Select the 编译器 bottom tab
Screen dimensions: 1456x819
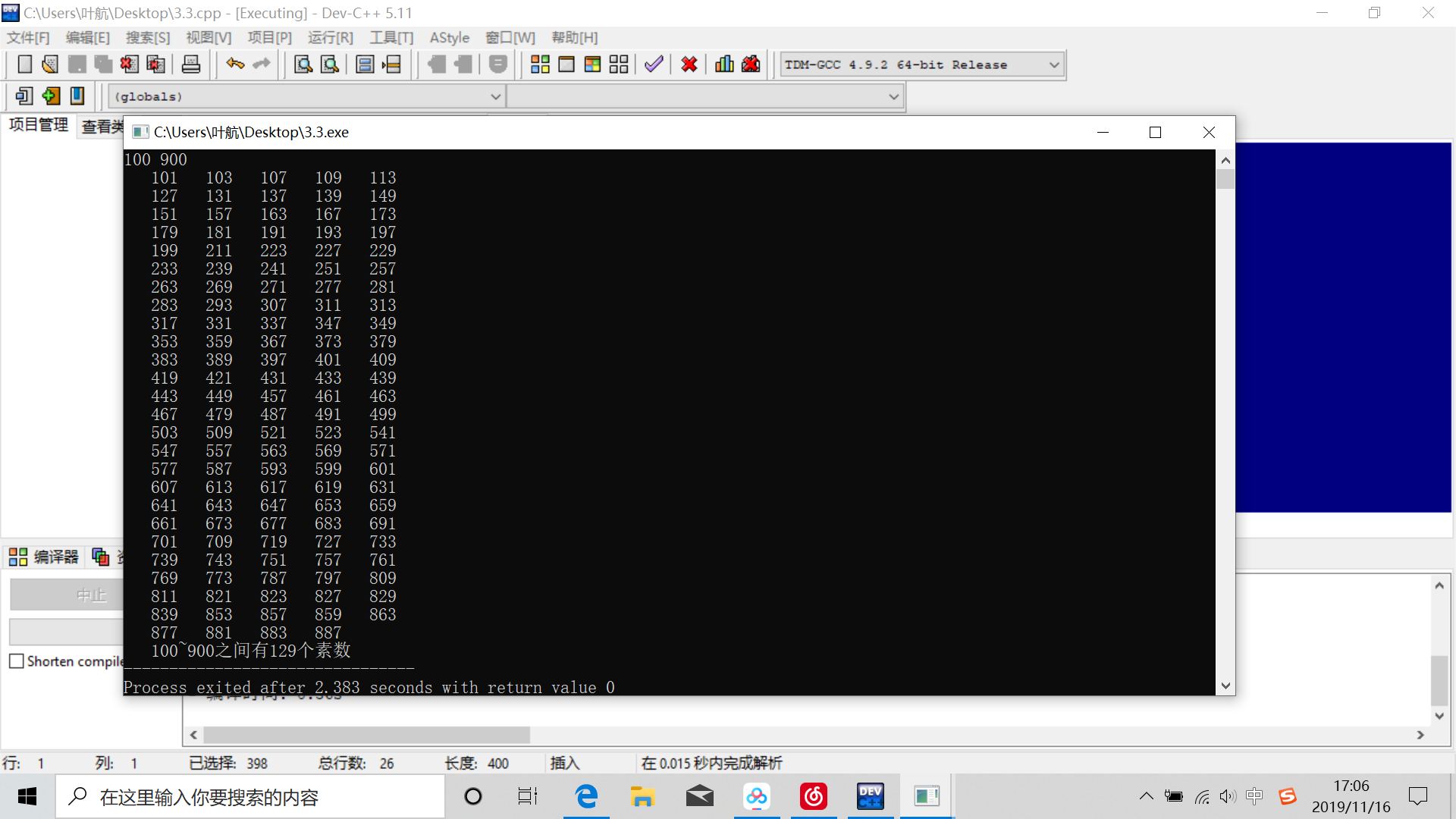click(x=44, y=557)
